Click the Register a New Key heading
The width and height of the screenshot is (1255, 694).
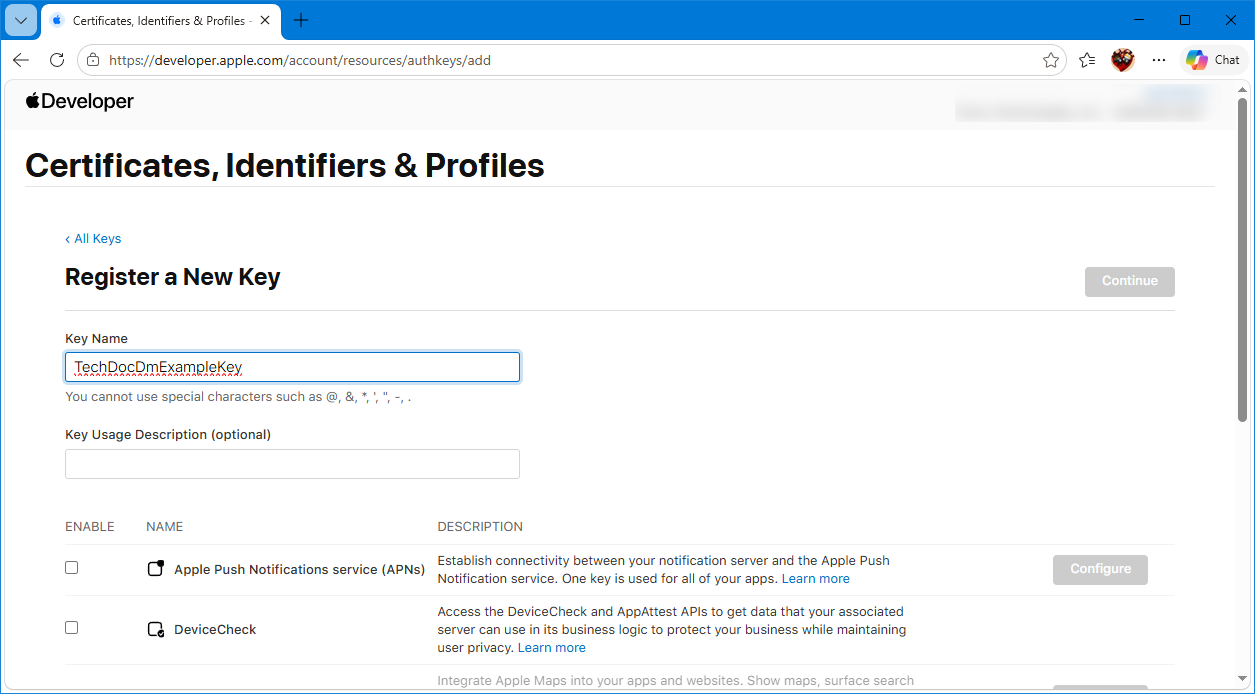172,277
